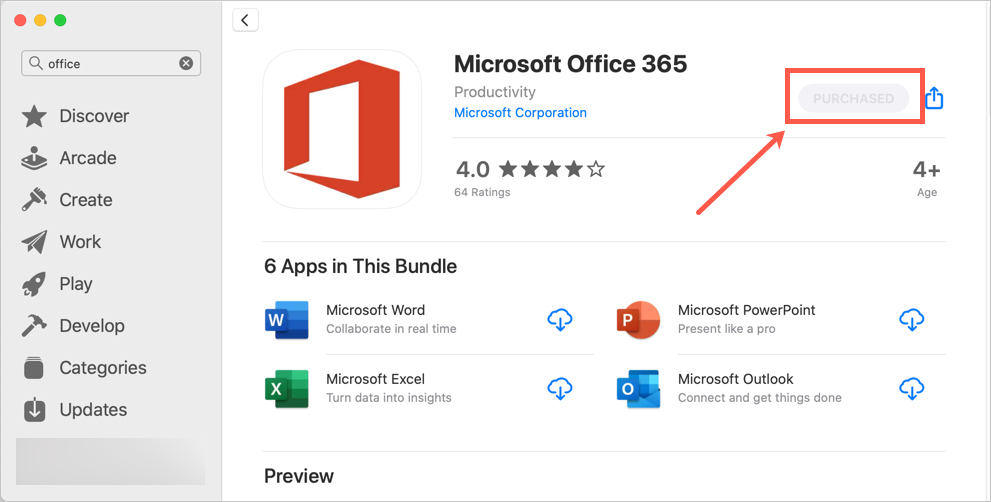Click the Play rocket icon

[34, 284]
